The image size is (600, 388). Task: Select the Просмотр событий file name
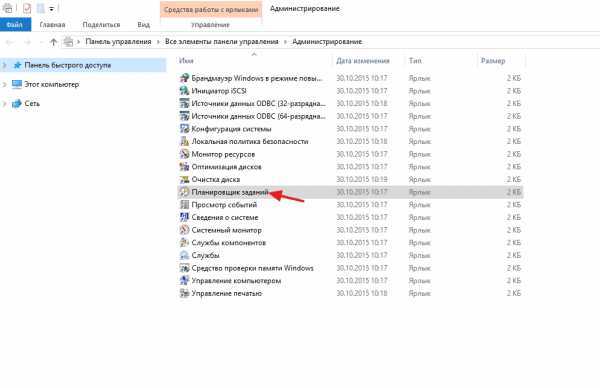click(224, 205)
